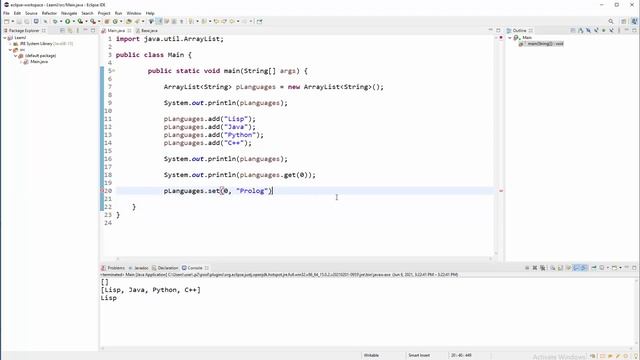Toggle Pin Console

click(594, 268)
